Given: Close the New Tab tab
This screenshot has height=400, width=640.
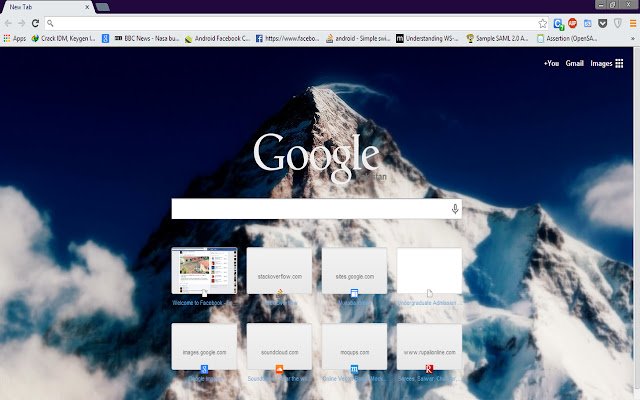Looking at the screenshot, I should click(x=87, y=7).
